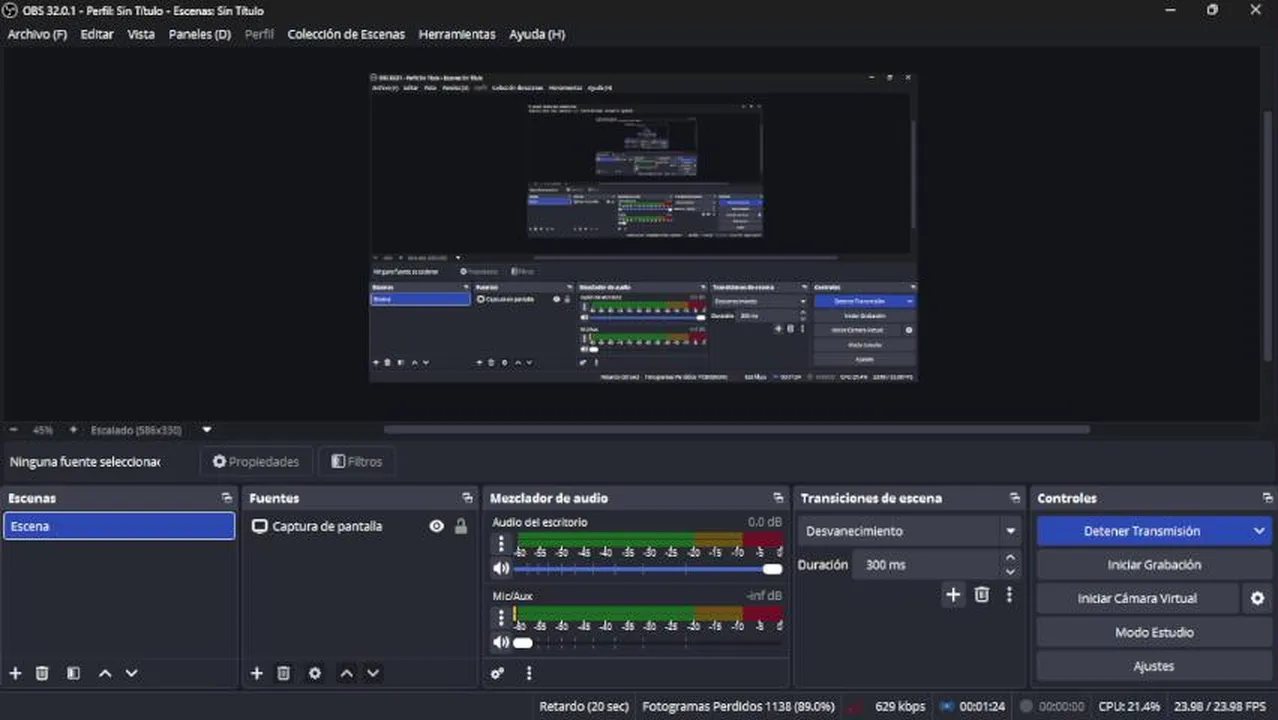
Task: Open source properties gear in Fuentes
Action: click(315, 673)
